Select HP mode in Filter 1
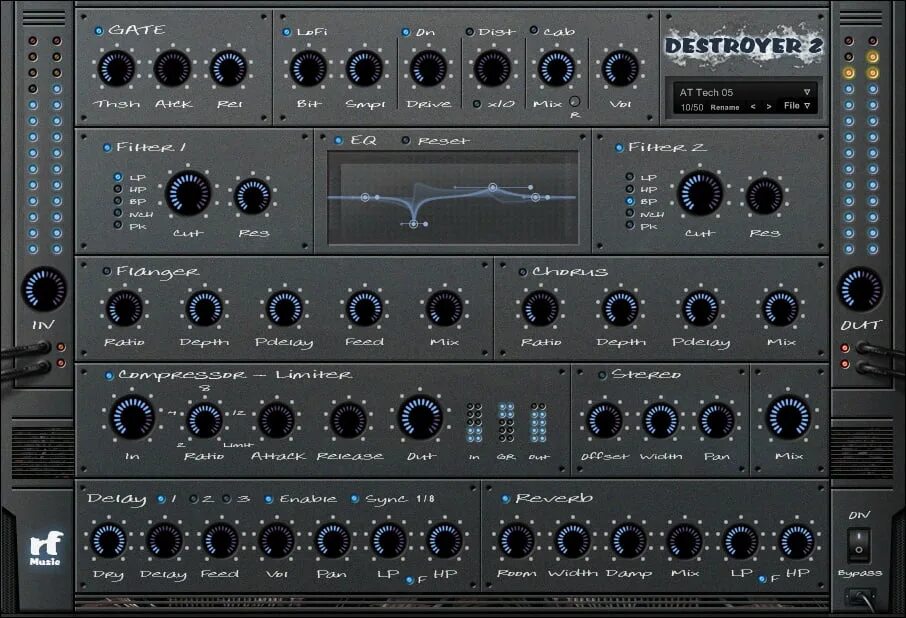This screenshot has height=618, width=906. (118, 189)
